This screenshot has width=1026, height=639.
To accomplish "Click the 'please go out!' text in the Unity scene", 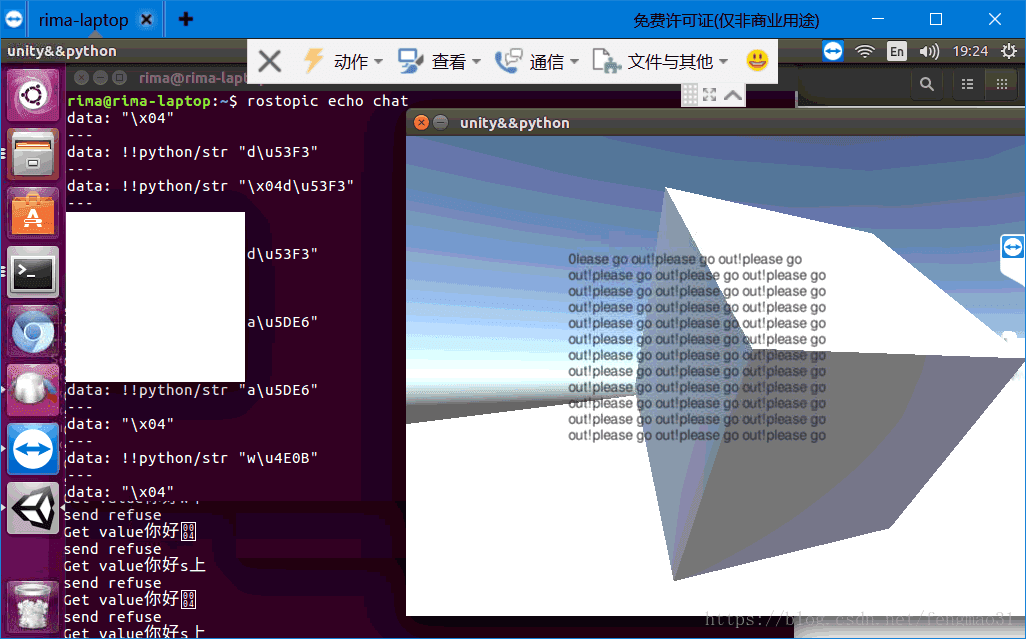I will click(x=697, y=347).
